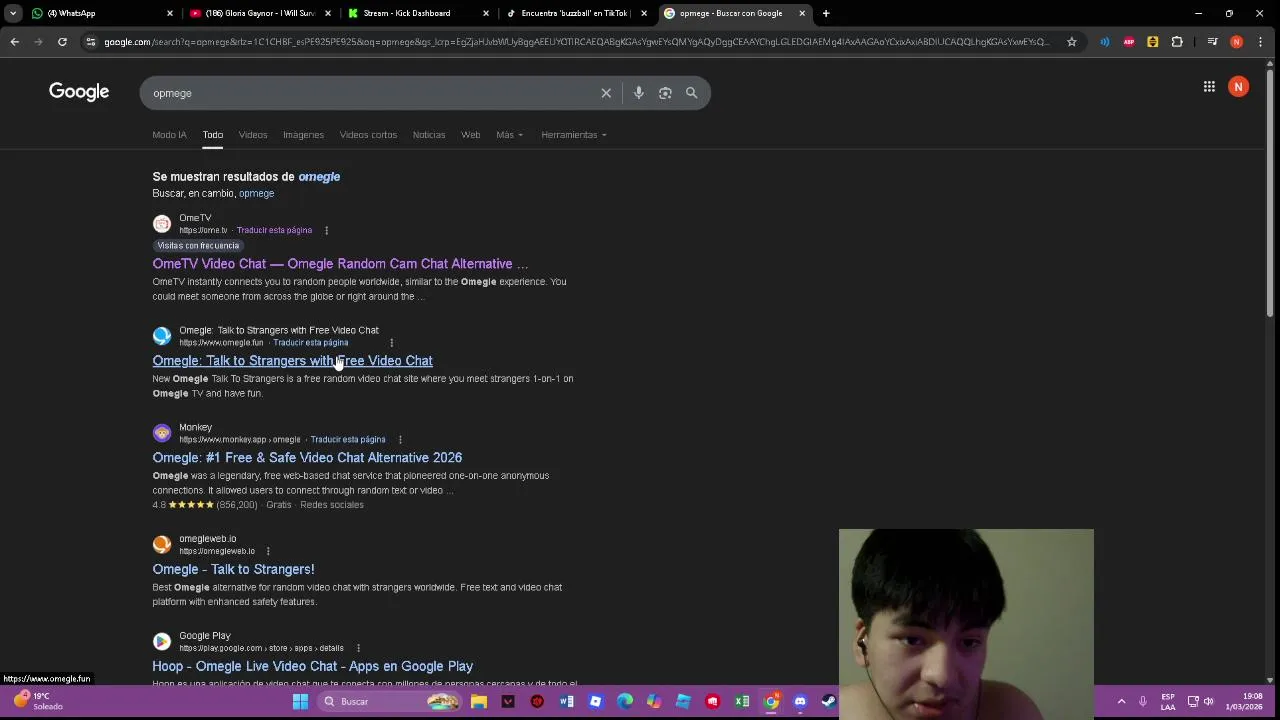This screenshot has width=1280, height=720.
Task: Open Chrome three-dot menu
Action: [x=1260, y=42]
